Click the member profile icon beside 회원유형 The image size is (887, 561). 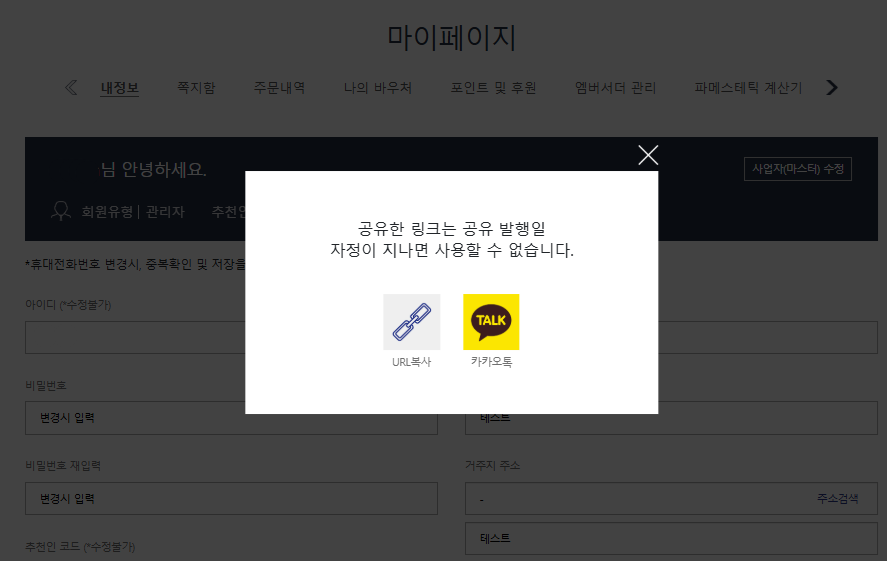click(x=61, y=211)
